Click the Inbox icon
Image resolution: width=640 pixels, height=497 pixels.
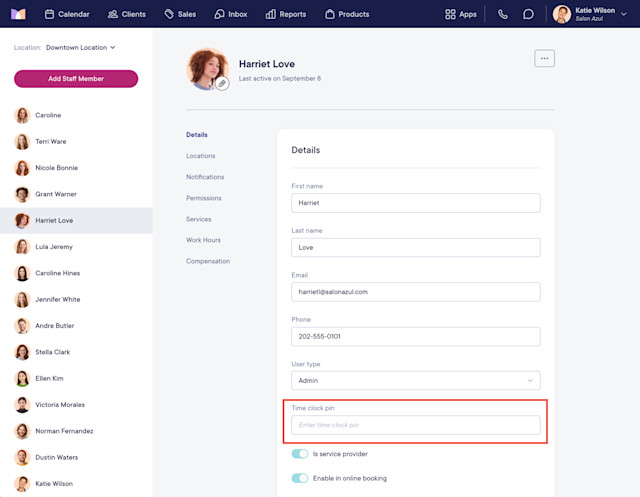pos(219,14)
